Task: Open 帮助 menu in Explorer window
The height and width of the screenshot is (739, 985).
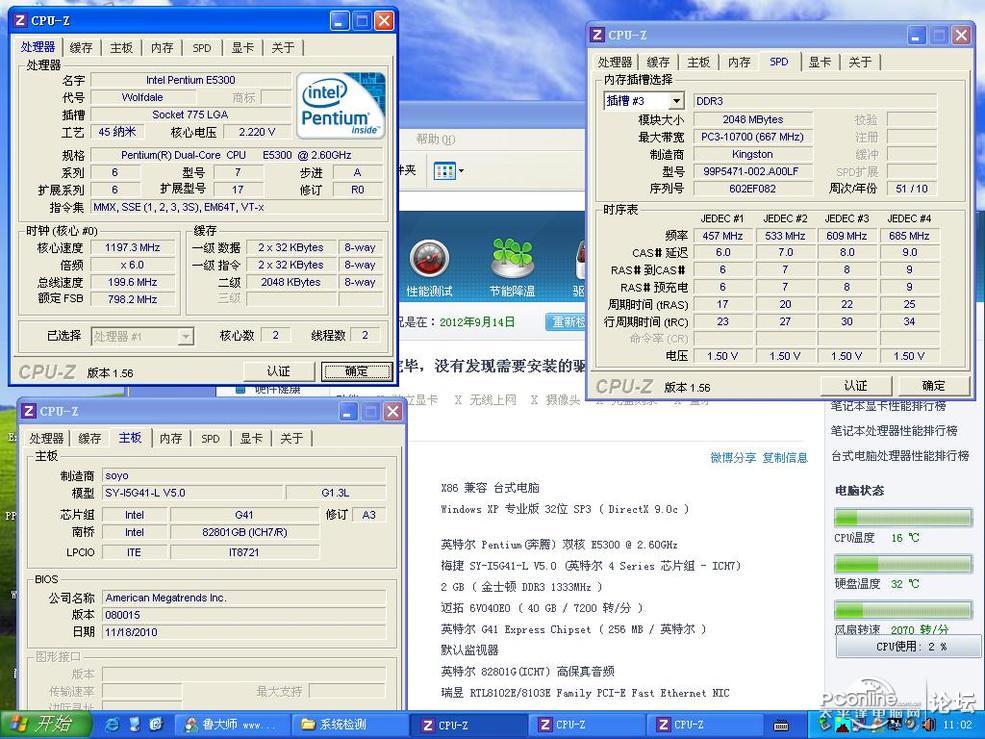Action: (435, 140)
